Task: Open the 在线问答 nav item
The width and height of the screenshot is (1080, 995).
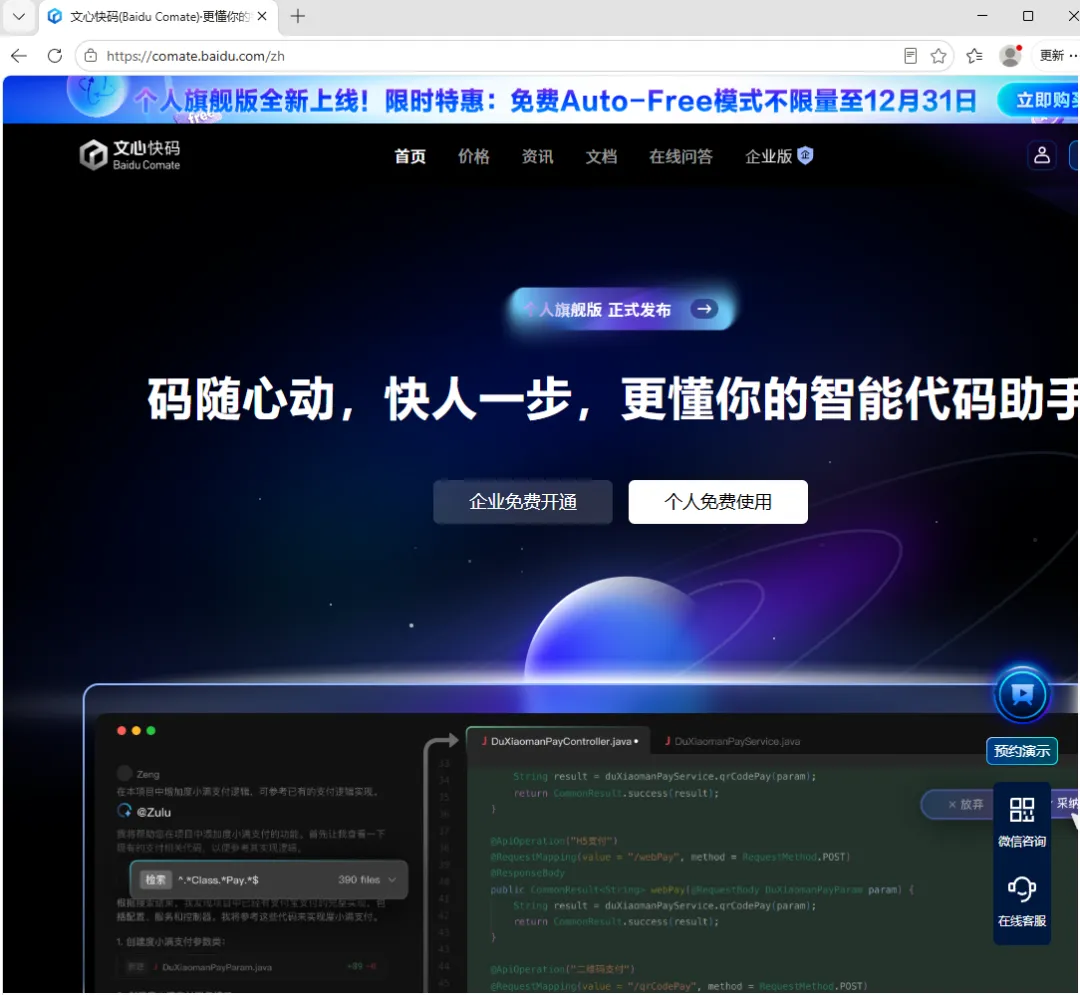Action: coord(681,157)
